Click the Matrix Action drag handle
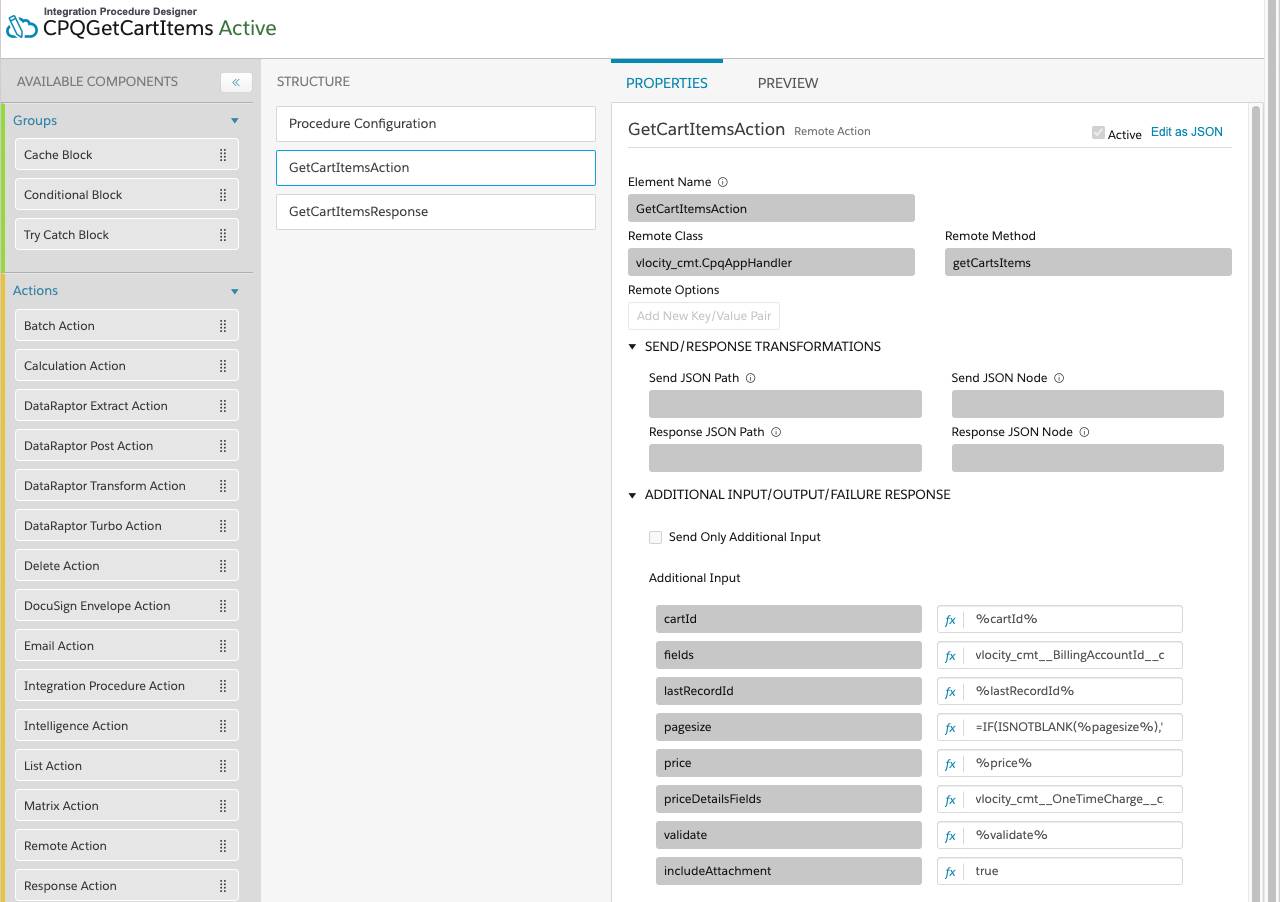1280x902 pixels. tap(223, 806)
